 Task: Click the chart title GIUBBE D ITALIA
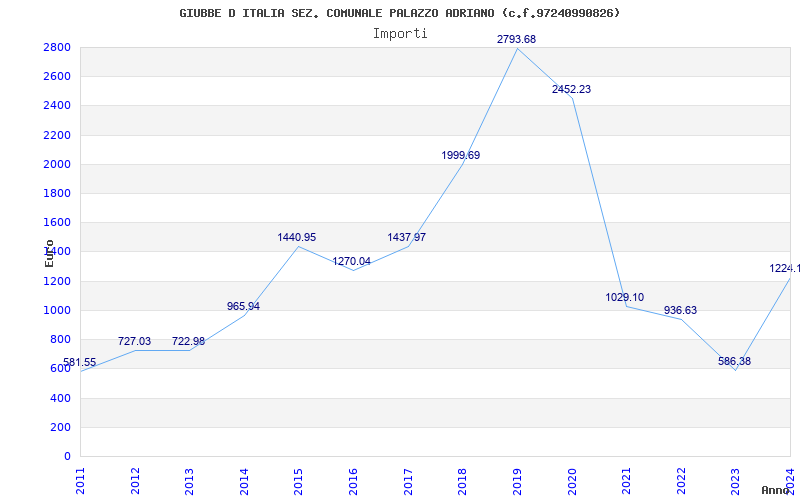point(399,13)
